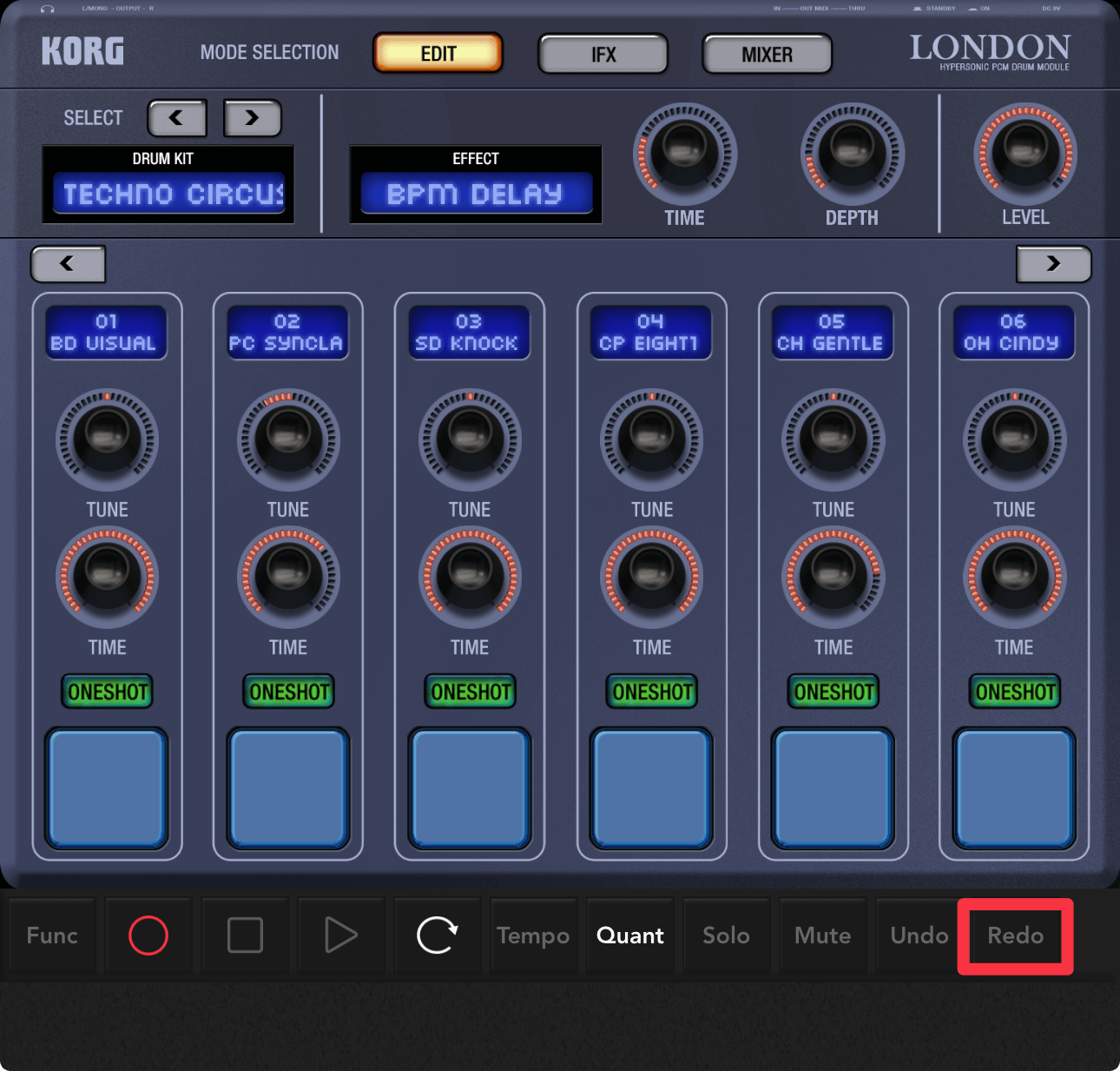Toggle ONESHOT on the BD Visual channel
This screenshot has width=1120, height=1071.
tap(108, 691)
